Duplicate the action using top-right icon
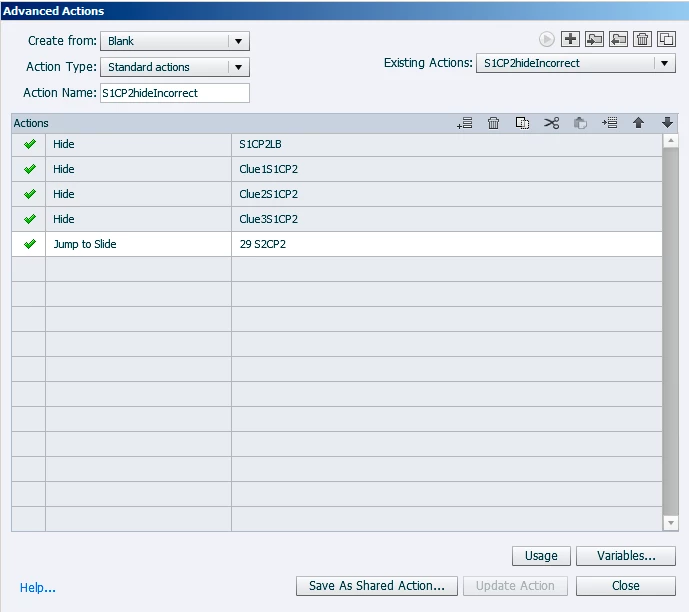The height and width of the screenshot is (612, 689). coord(666,39)
